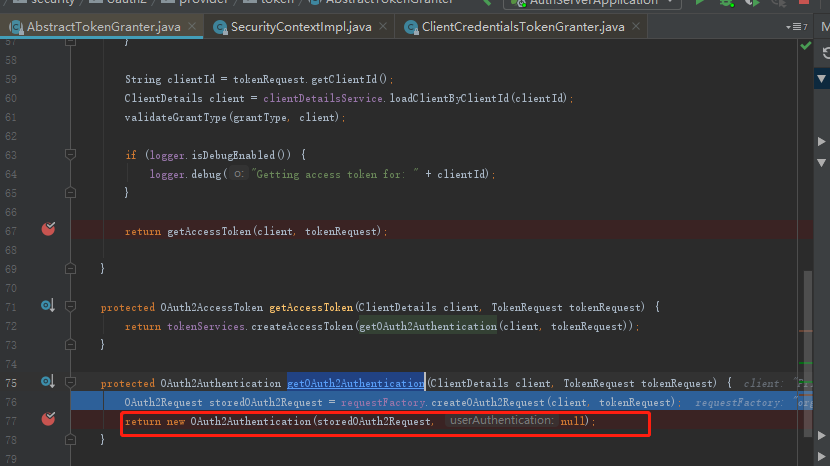Click 'requestFactory' field on line 76
This screenshot has width=830, height=466.
point(383,402)
